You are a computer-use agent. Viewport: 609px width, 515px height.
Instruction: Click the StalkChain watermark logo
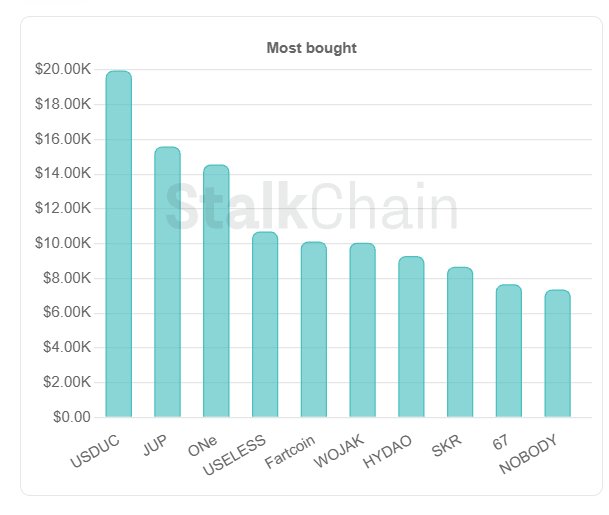coord(311,209)
